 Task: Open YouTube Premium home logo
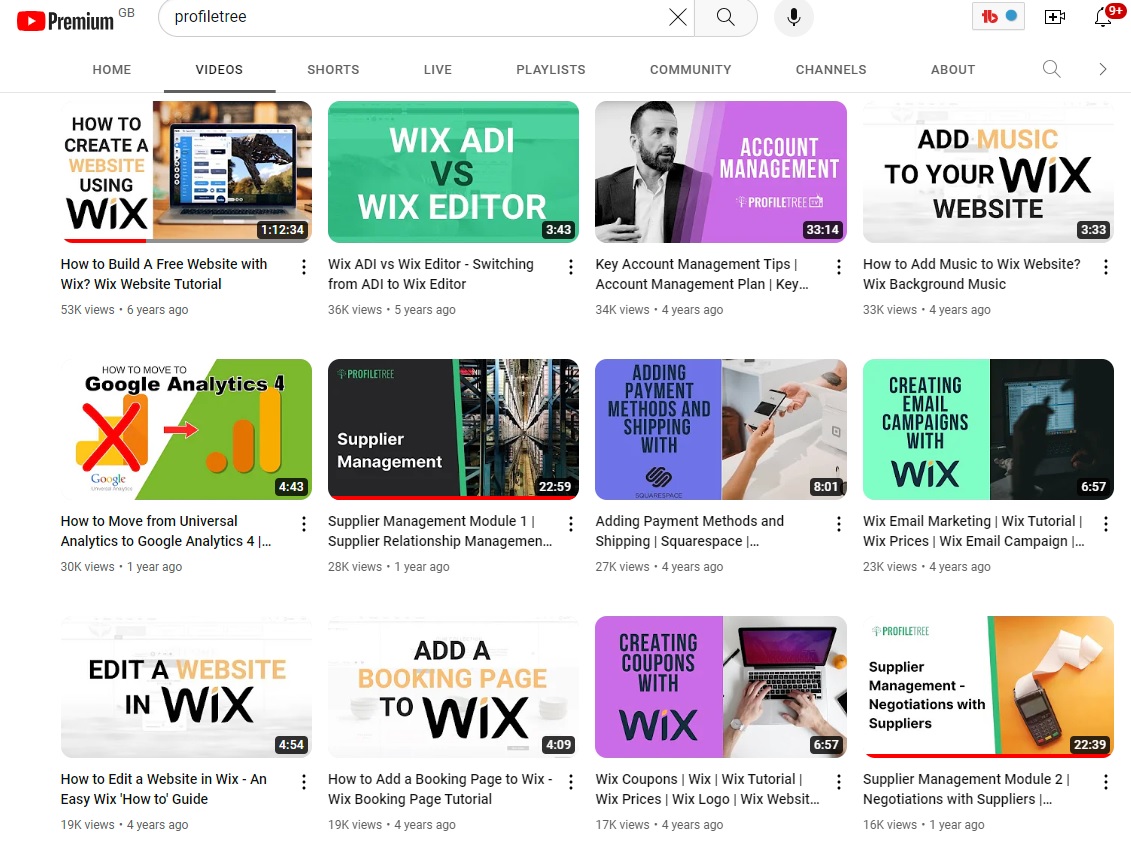(66, 20)
